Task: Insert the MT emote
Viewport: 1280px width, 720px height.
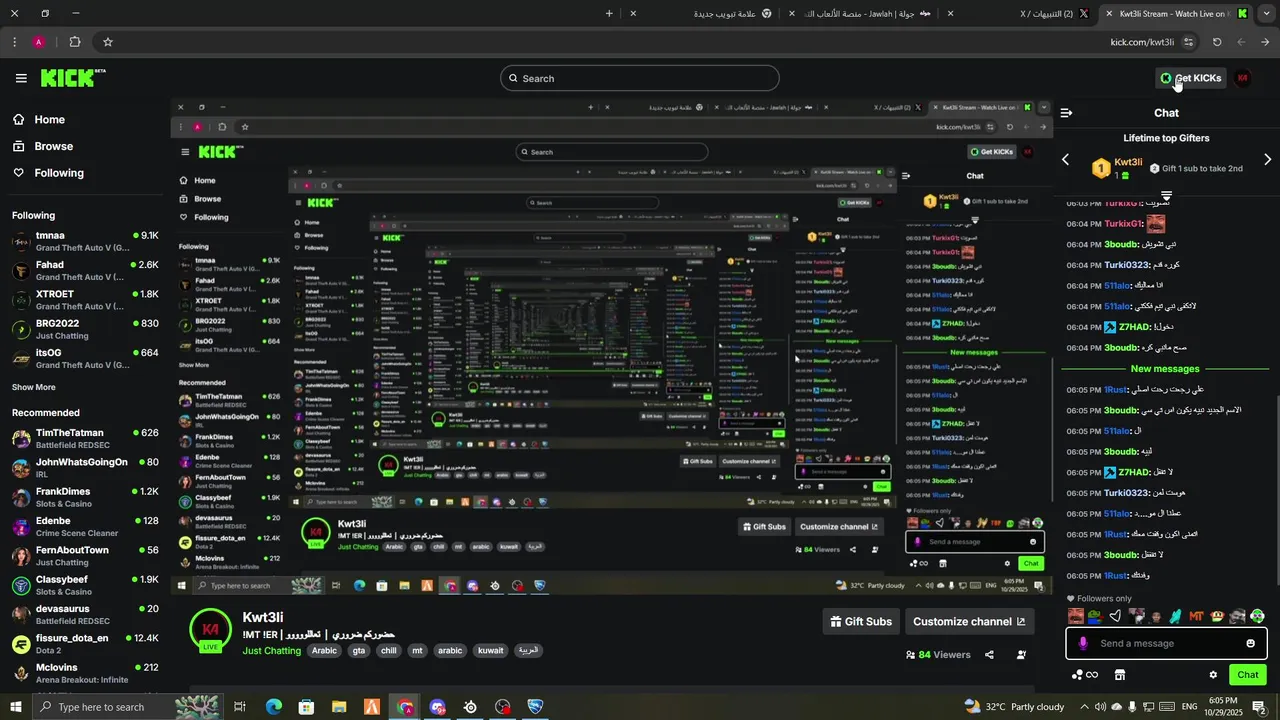Action: pyautogui.click(x=1196, y=616)
